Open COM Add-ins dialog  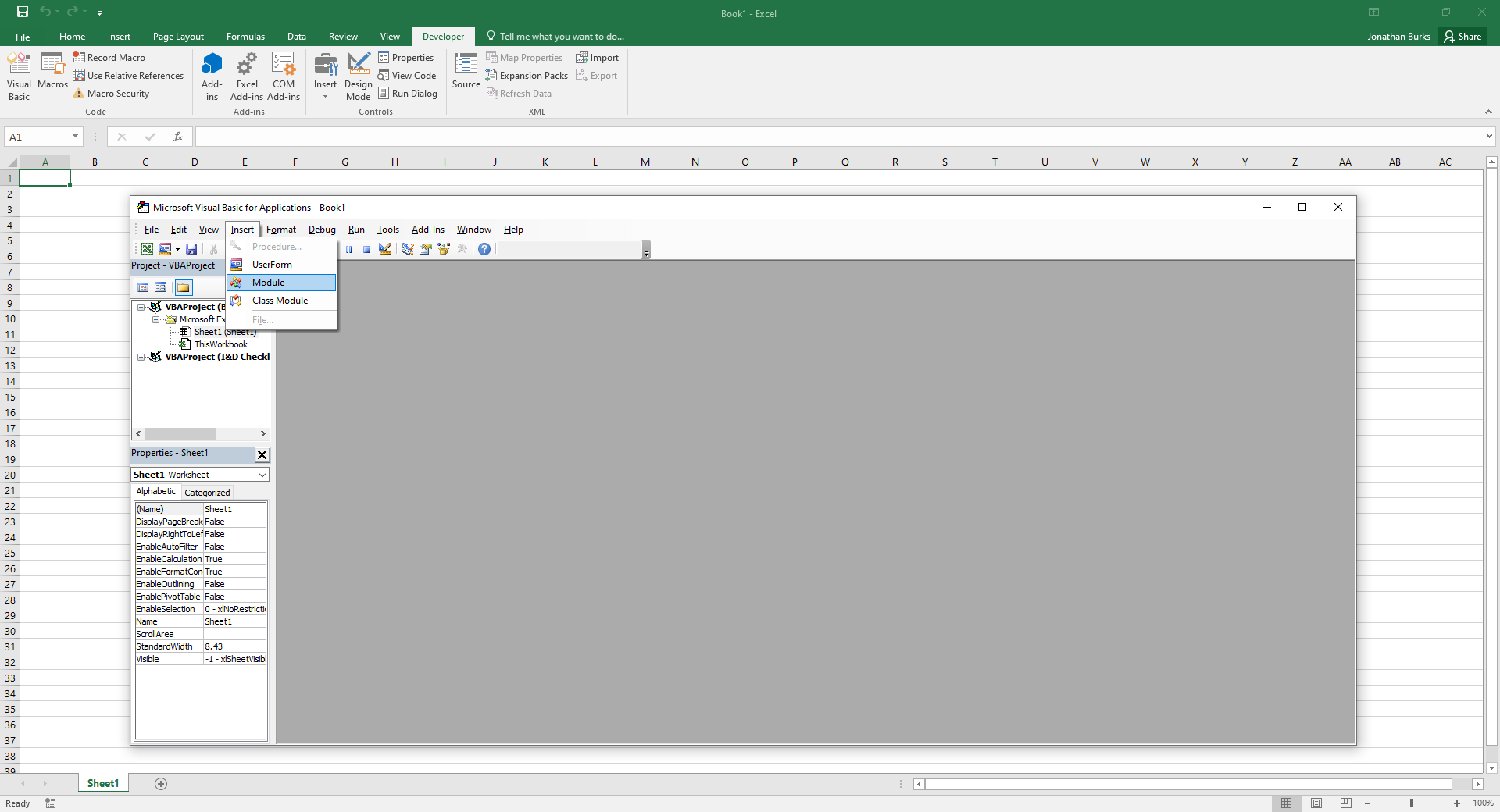click(284, 77)
